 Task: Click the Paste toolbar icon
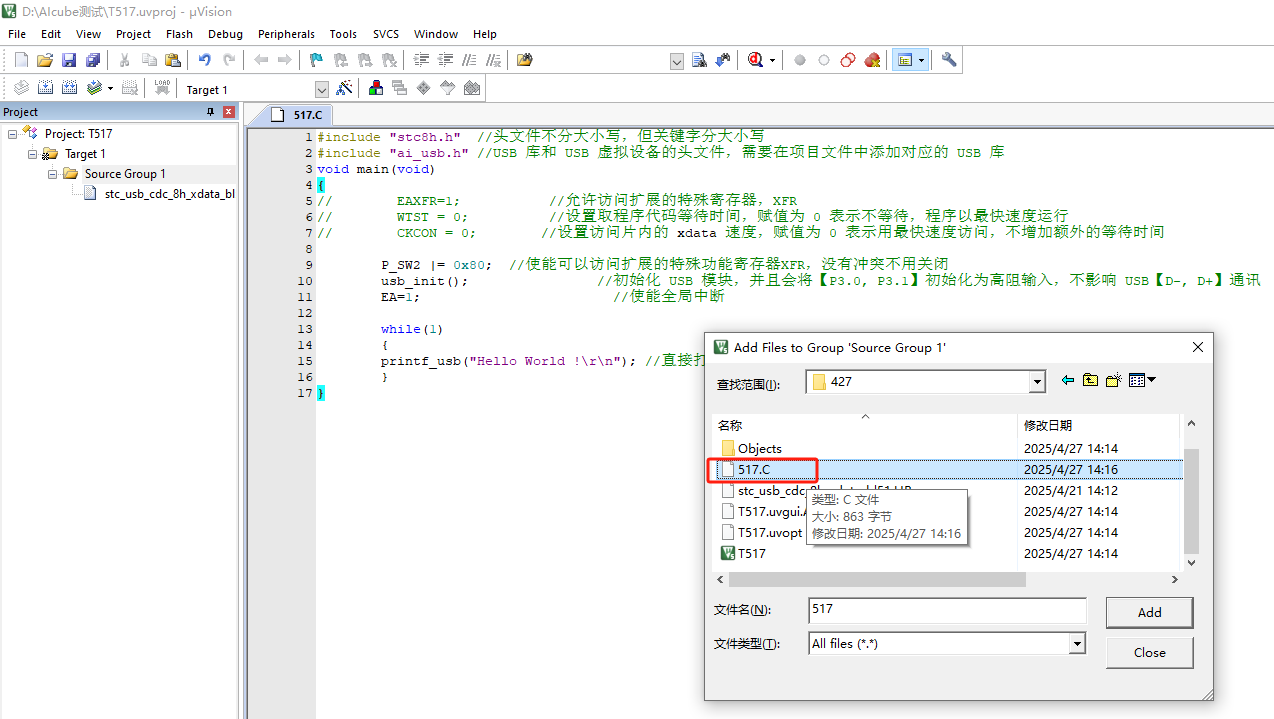pyautogui.click(x=172, y=60)
